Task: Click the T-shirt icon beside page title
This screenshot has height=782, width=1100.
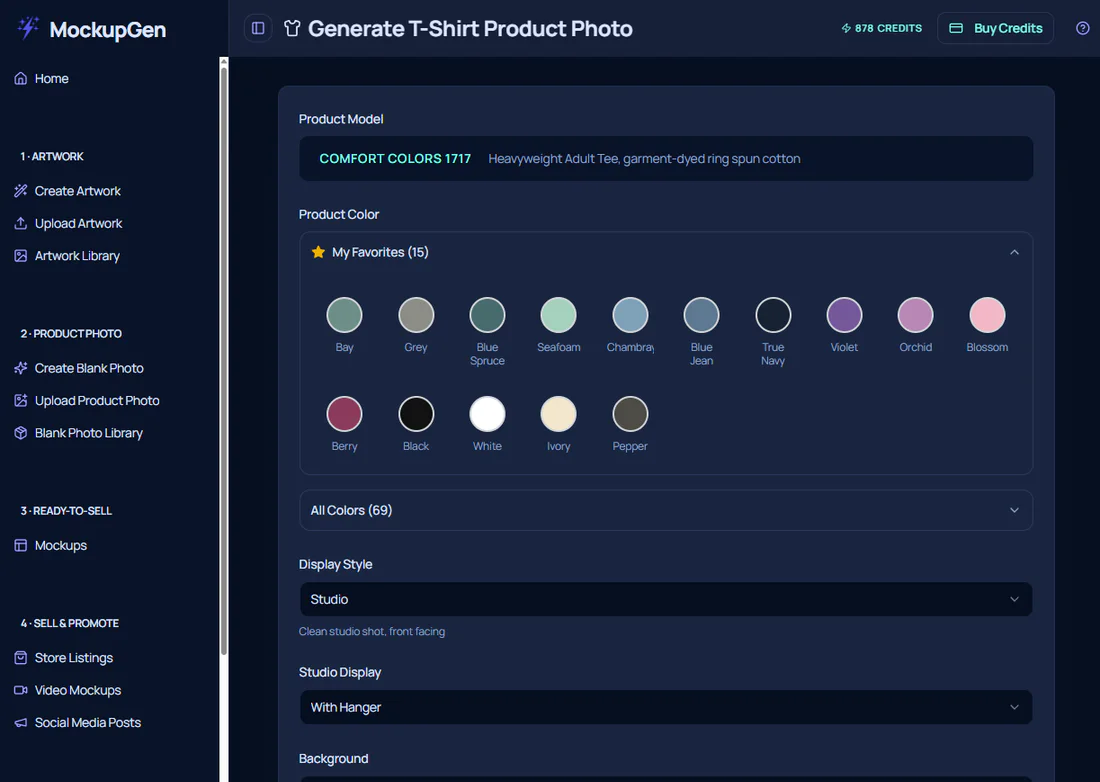Action: [292, 28]
